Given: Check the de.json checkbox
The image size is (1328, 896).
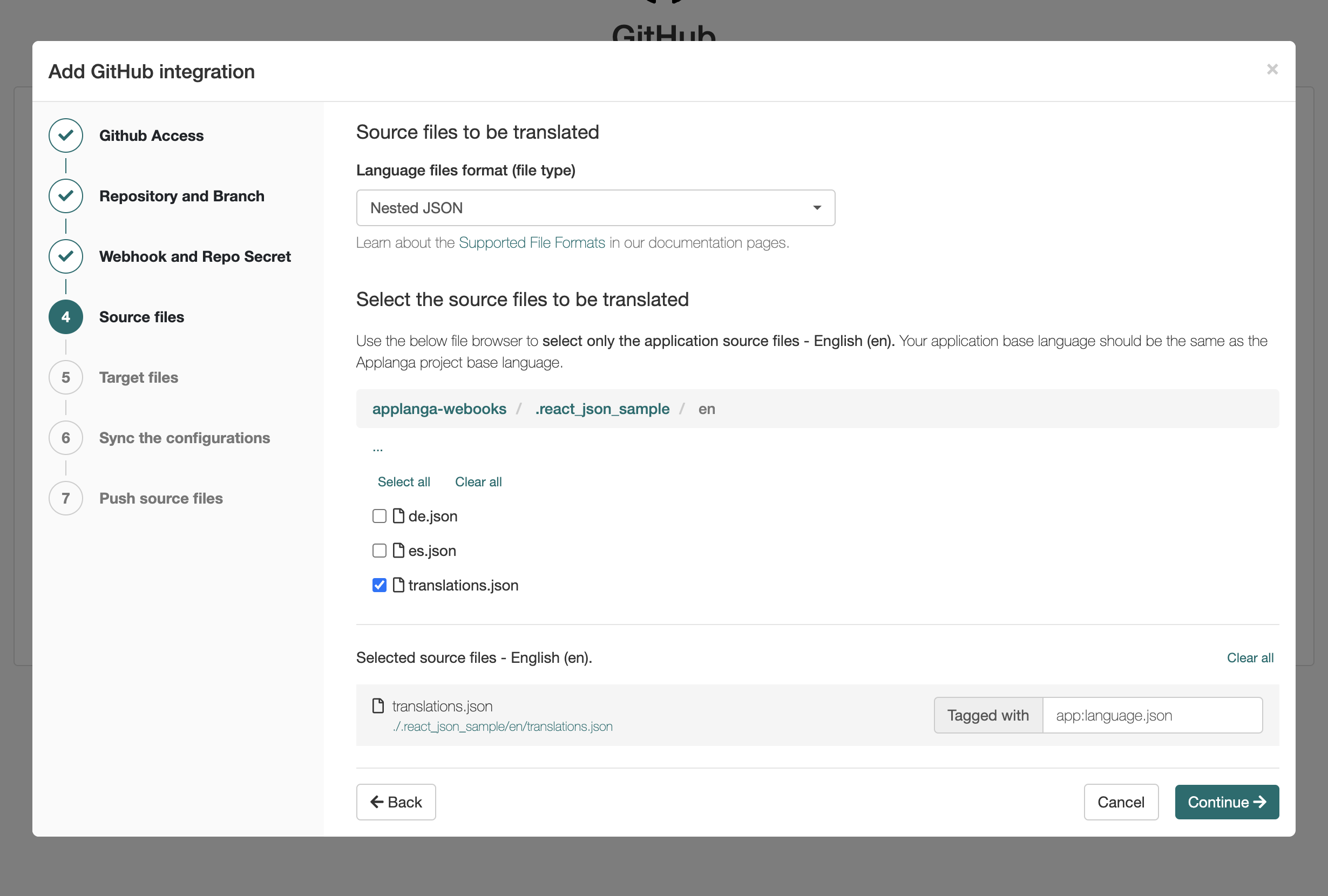Looking at the screenshot, I should (x=380, y=516).
